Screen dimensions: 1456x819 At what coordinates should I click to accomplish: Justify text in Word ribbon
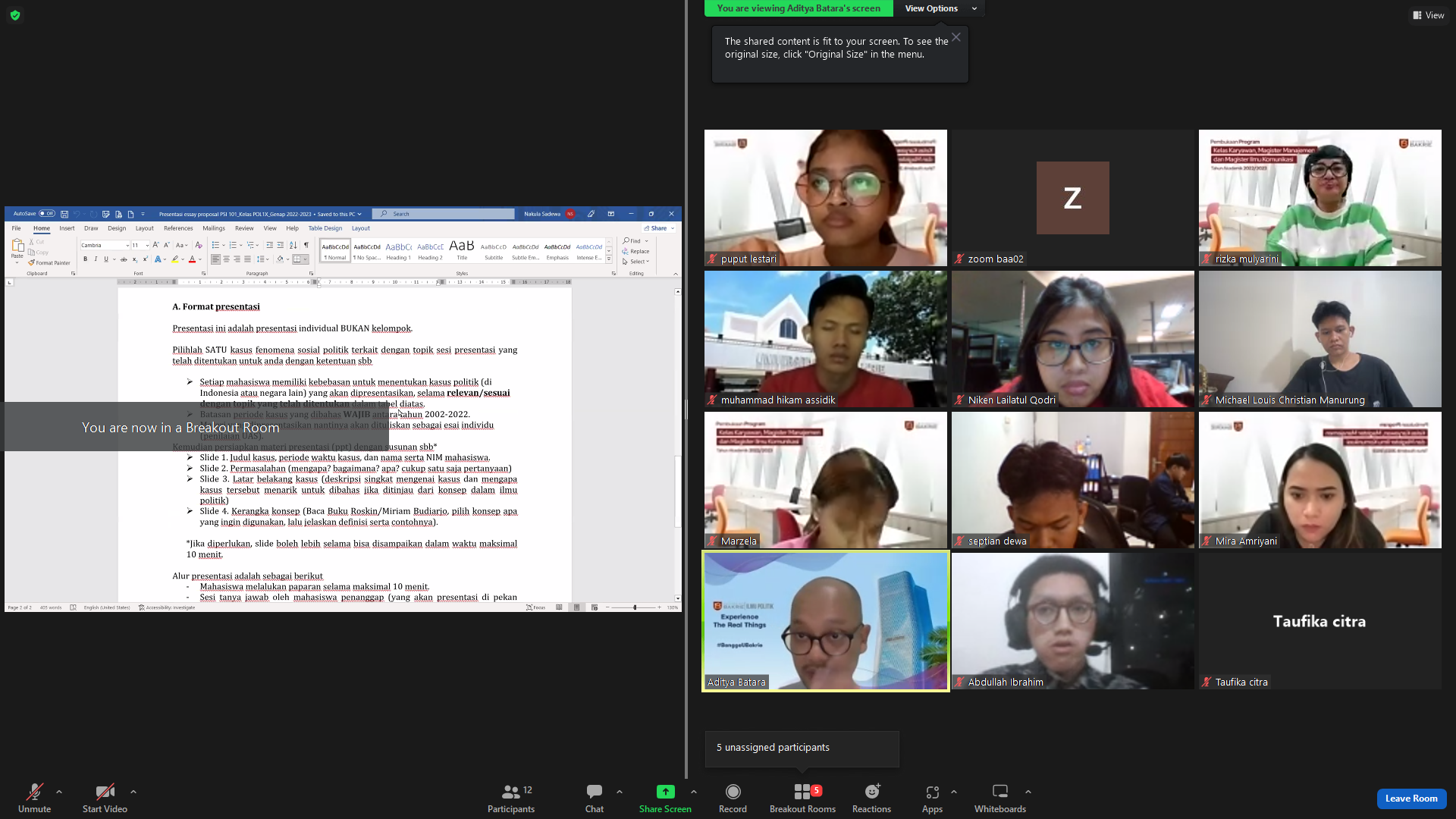(247, 259)
